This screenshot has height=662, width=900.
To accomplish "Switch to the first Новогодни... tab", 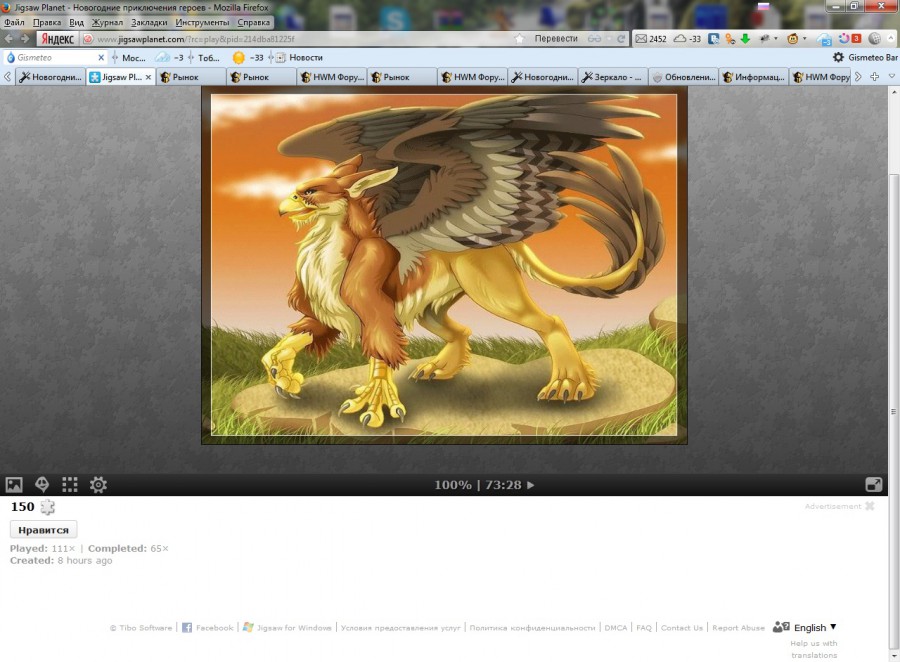I will pyautogui.click(x=51, y=76).
